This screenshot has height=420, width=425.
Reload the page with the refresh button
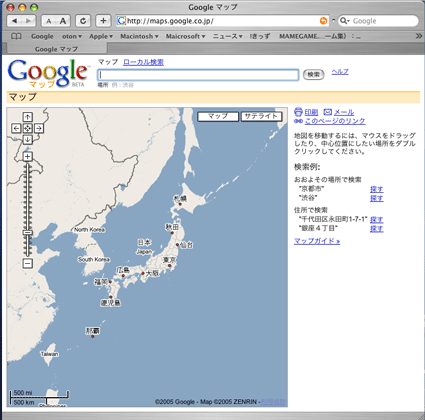(x=83, y=21)
